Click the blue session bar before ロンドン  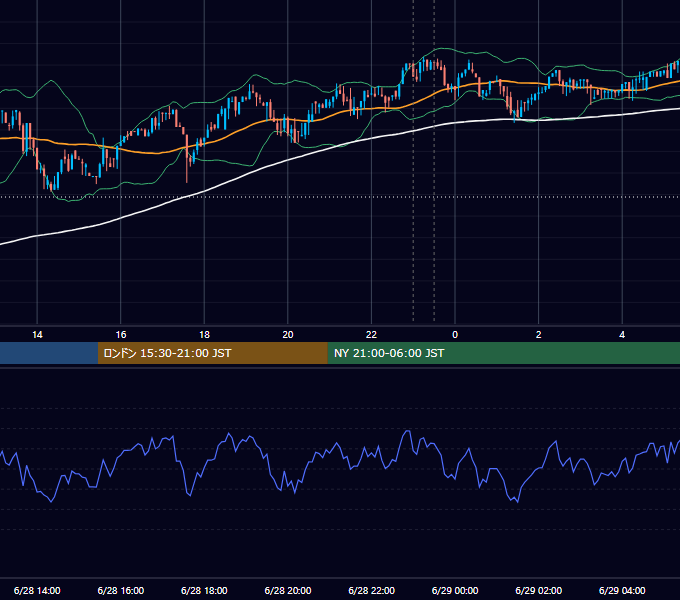[49, 353]
